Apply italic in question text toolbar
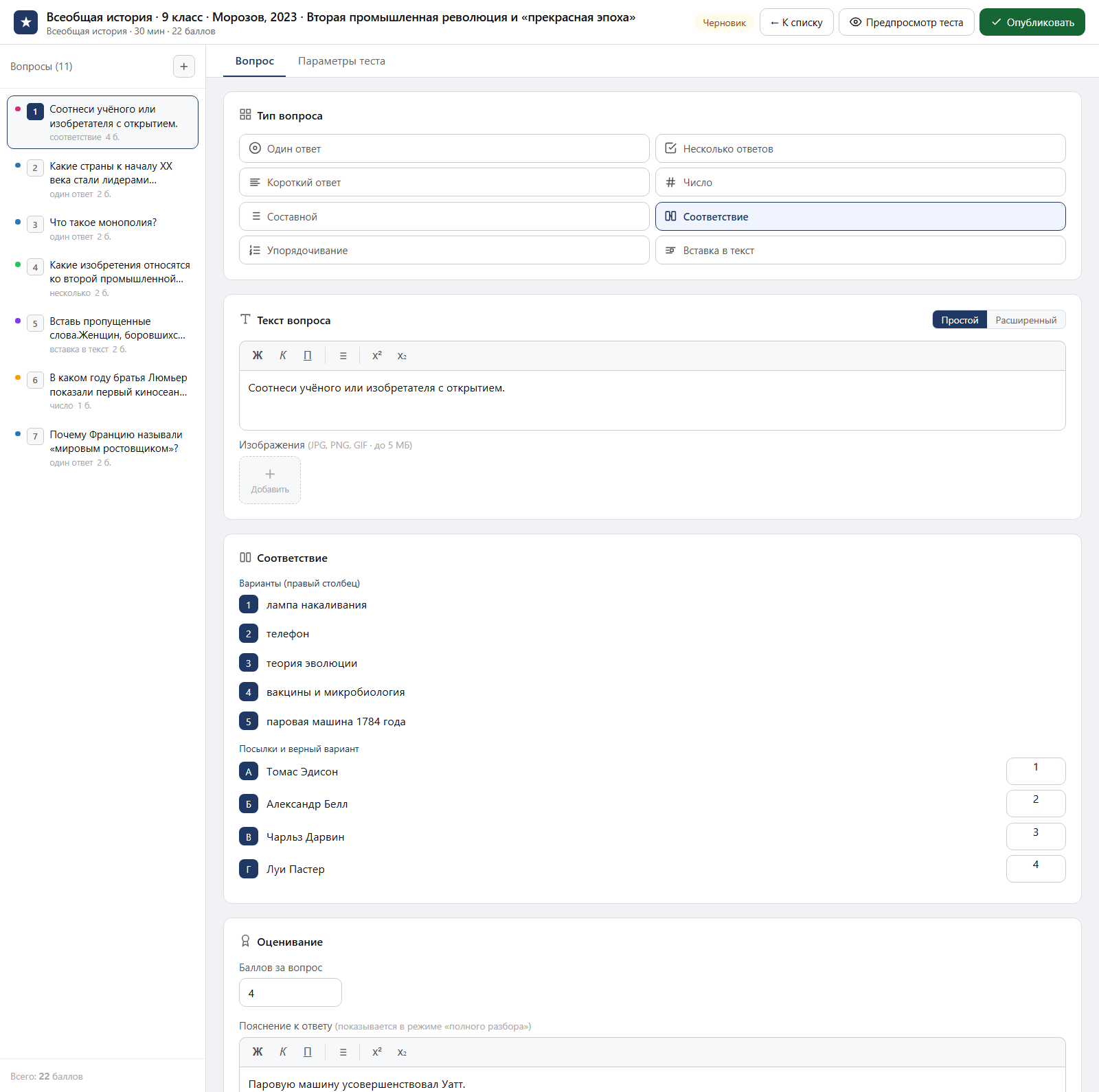The width and height of the screenshot is (1099, 1092). [x=283, y=356]
